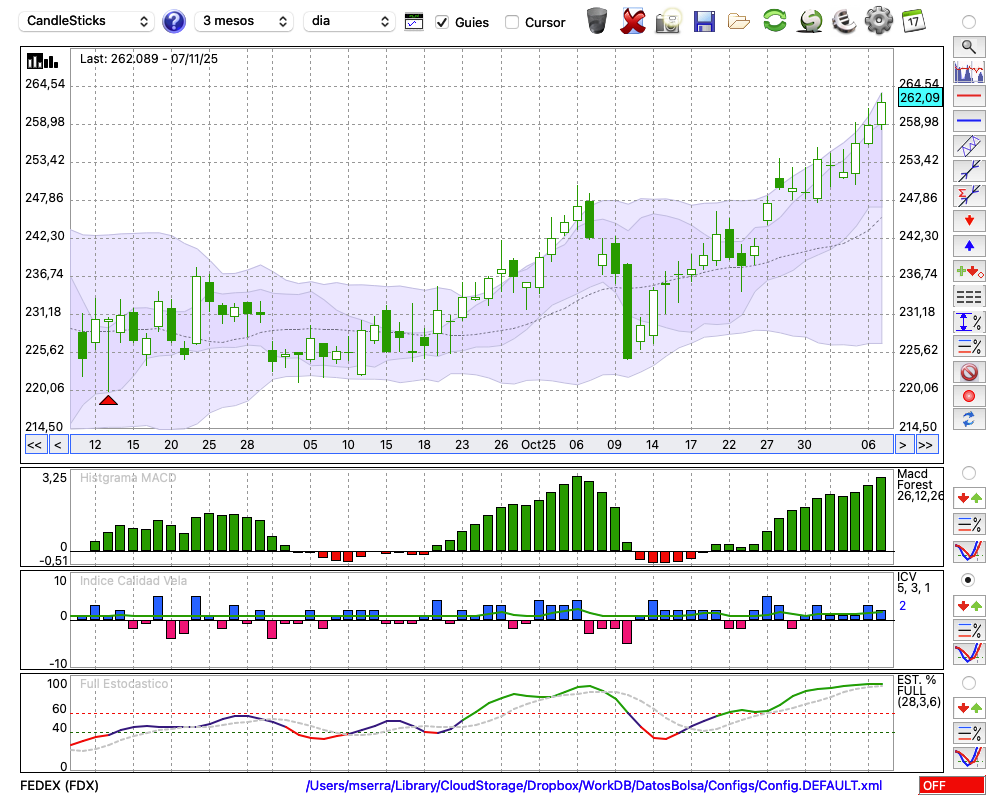The image size is (1000, 800).
Task: Click the open folder icon
Action: [739, 22]
